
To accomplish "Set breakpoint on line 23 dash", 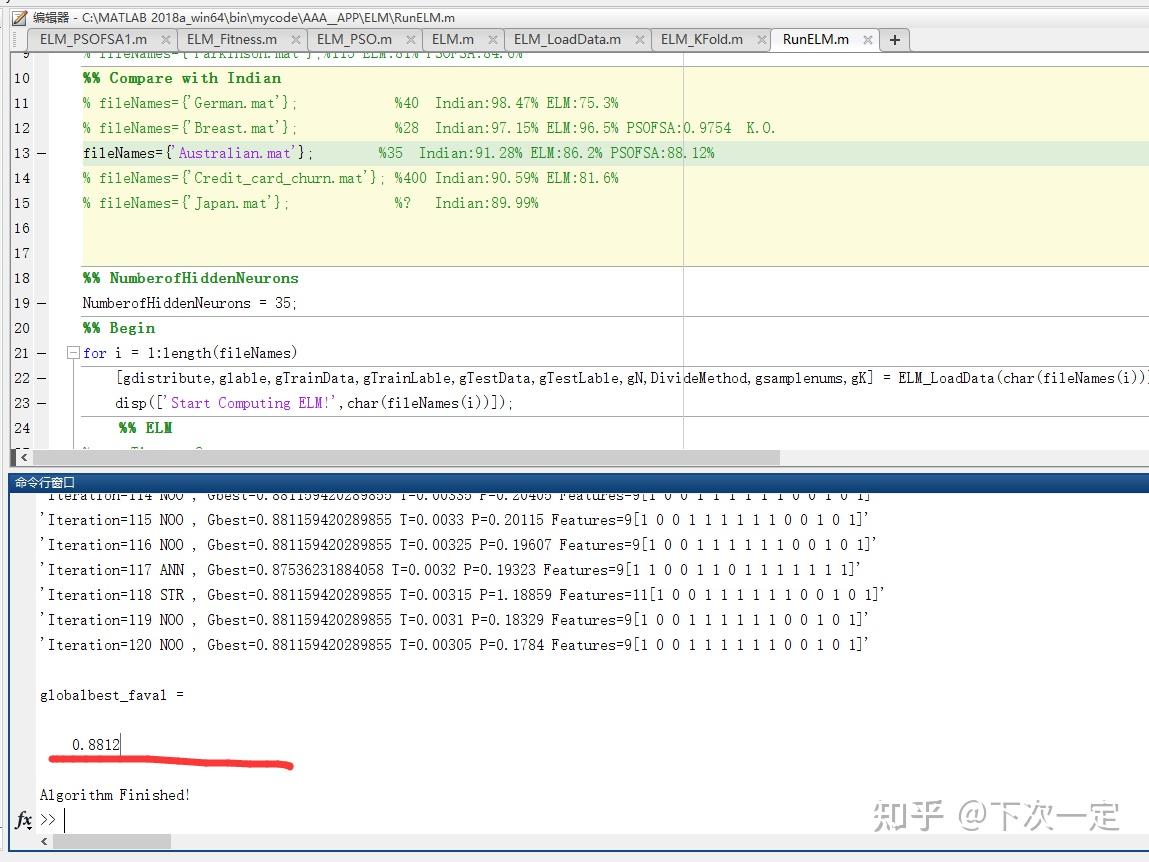I will pyautogui.click(x=42, y=403).
